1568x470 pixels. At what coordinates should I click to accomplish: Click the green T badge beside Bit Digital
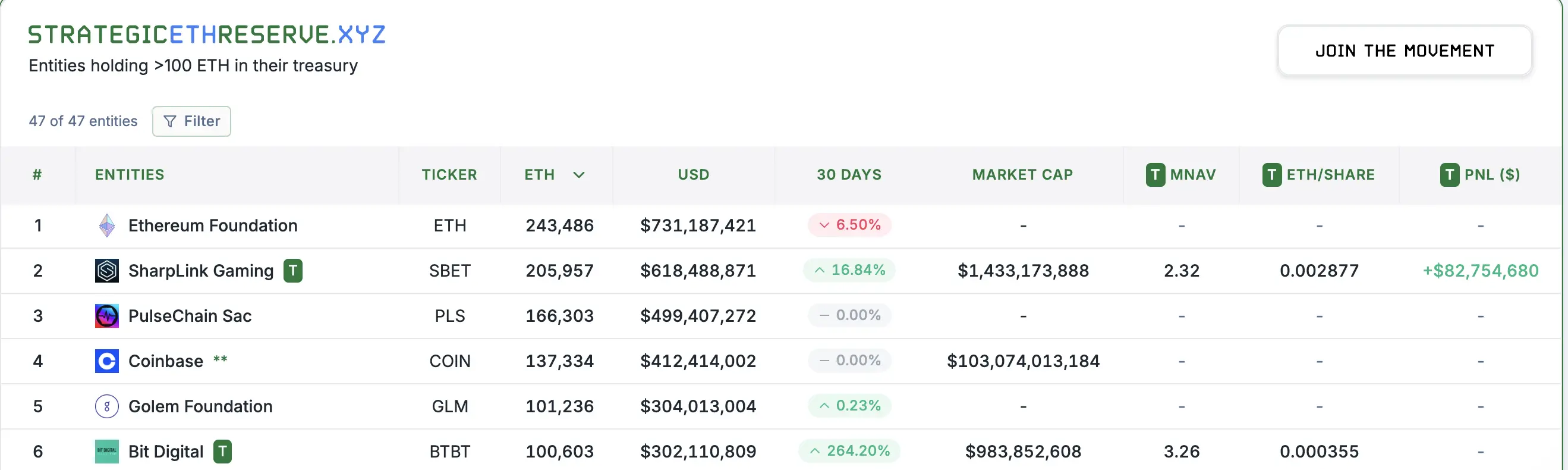point(223,452)
